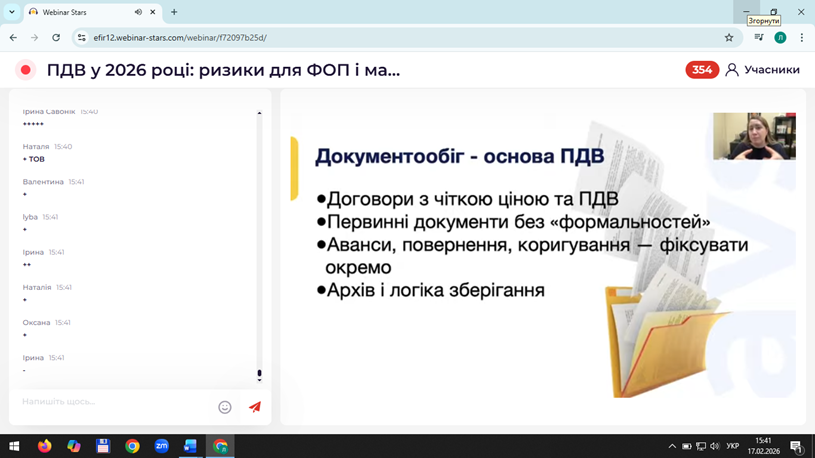The image size is (815, 458).
Task: Open the tab search dropdown arrow
Action: [x=12, y=12]
